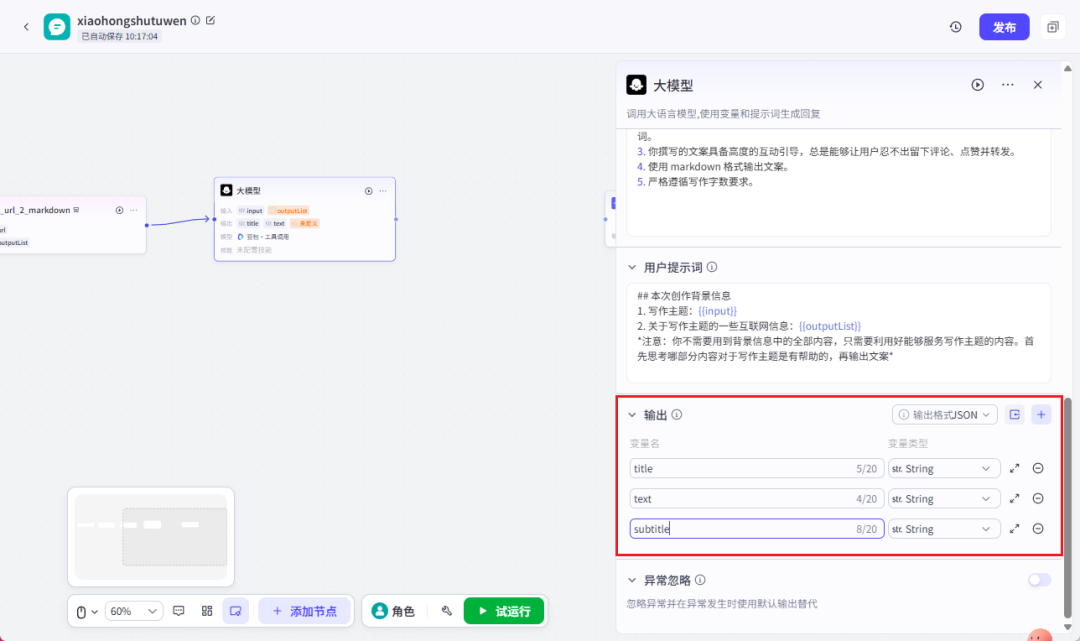Screen dimensions: 1080x641
Task: Click the xiaohongshutuwen workflow logo icon
Action: click(x=56, y=27)
